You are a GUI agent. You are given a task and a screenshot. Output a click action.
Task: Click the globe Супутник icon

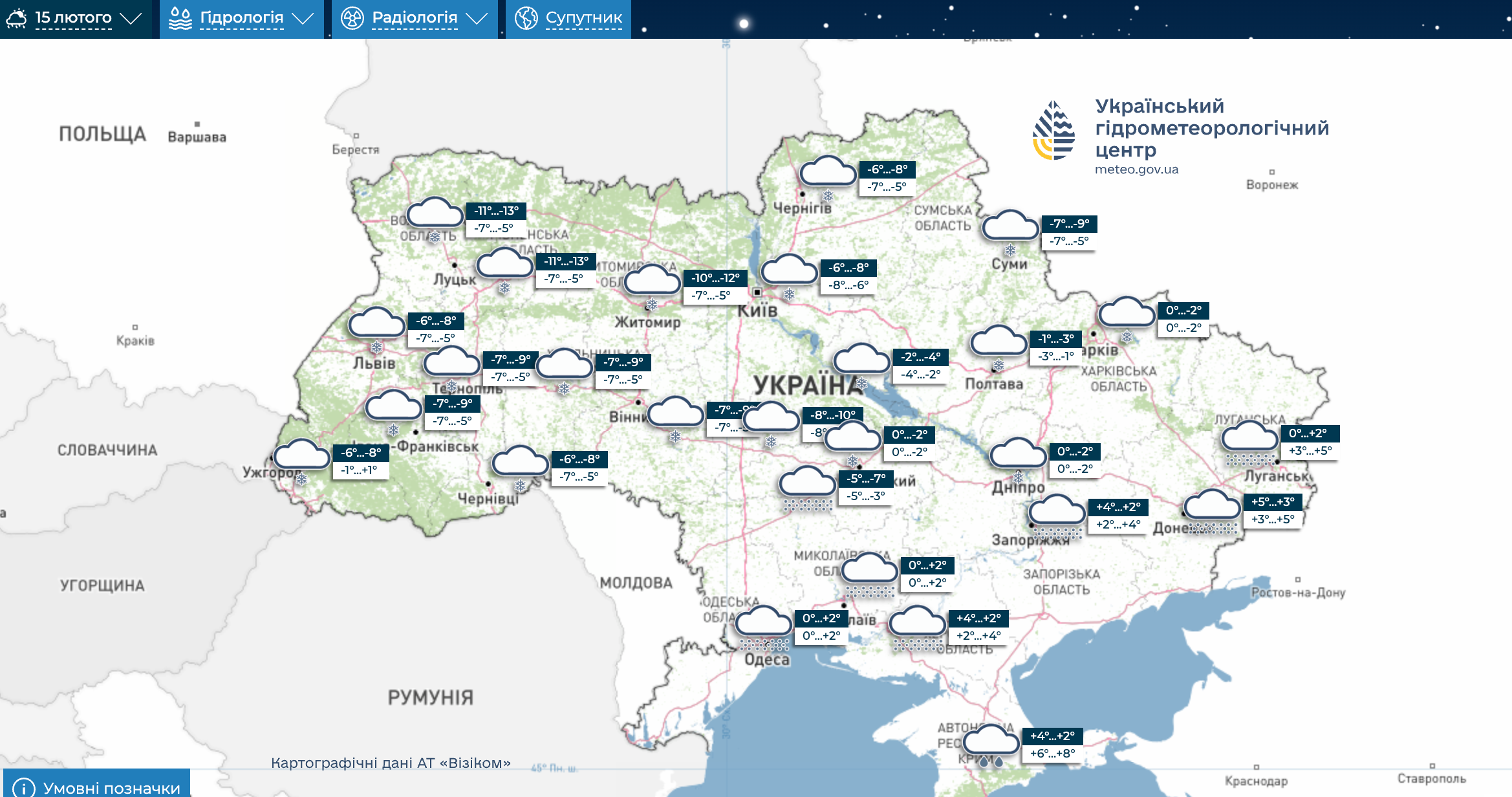526,18
